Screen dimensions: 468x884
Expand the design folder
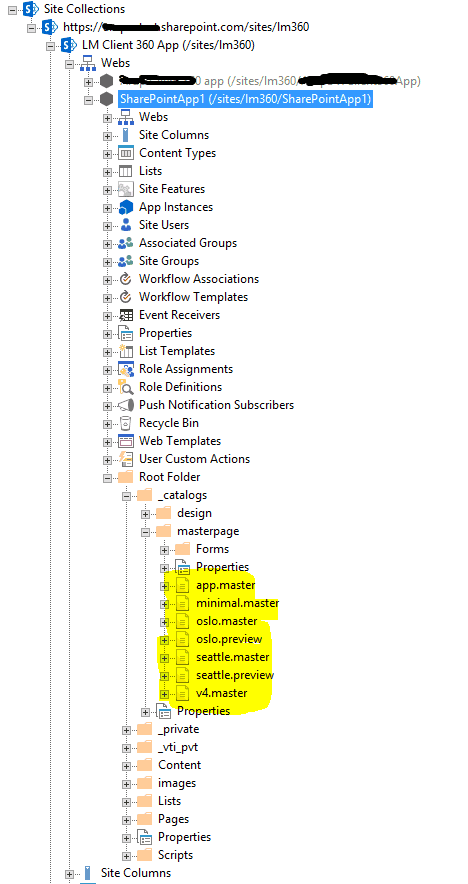(x=145, y=514)
